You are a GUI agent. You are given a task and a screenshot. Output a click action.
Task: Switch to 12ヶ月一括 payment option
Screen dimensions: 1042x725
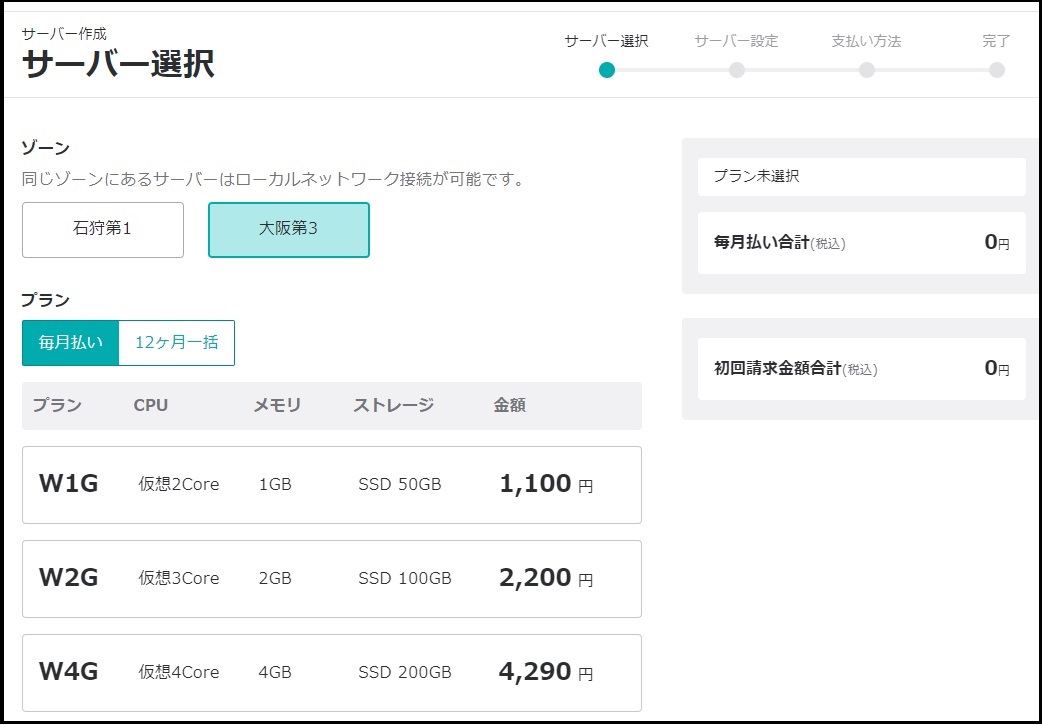177,343
